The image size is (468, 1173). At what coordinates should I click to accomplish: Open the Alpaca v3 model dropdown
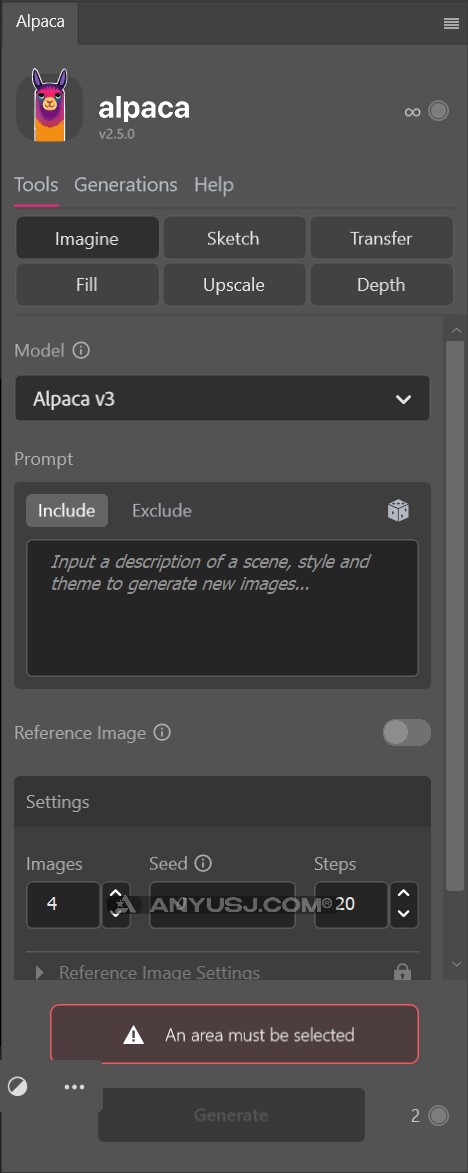coord(222,399)
